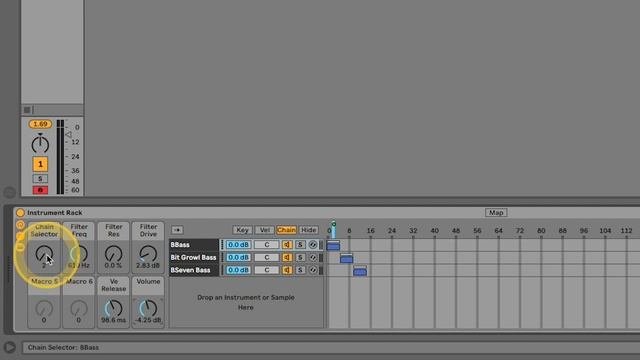Select the Bit Growl Bass chain name
The width and height of the screenshot is (640, 360).
[194, 258]
